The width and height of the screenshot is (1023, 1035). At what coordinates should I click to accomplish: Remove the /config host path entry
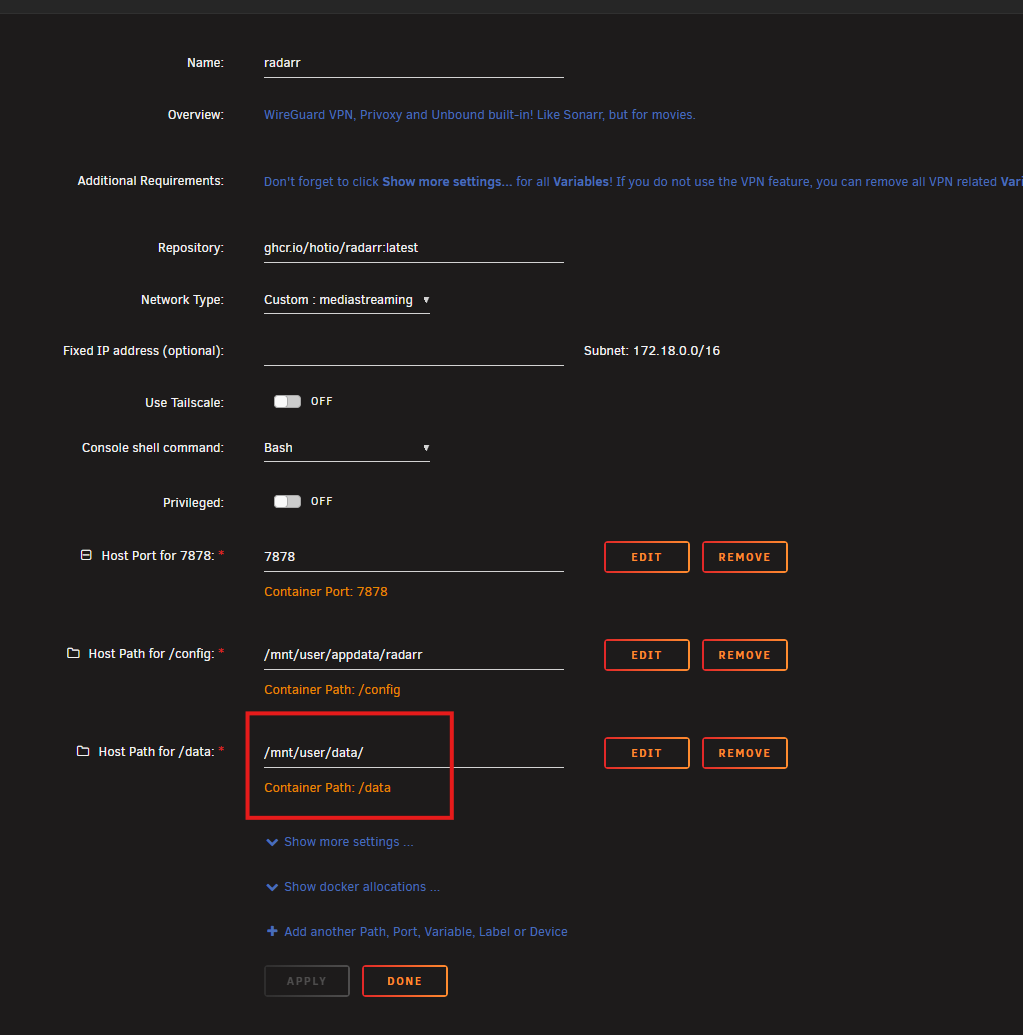pos(744,655)
